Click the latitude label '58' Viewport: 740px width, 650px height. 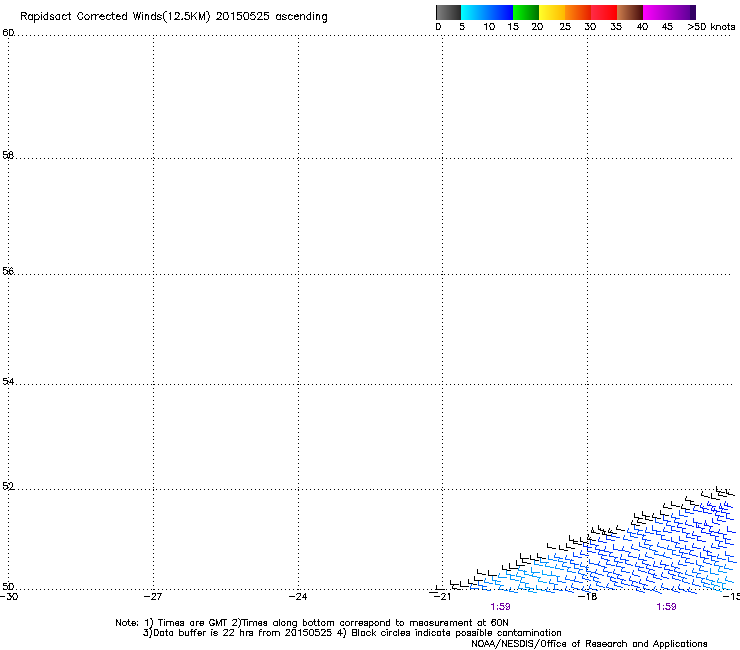pyautogui.click(x=8, y=155)
